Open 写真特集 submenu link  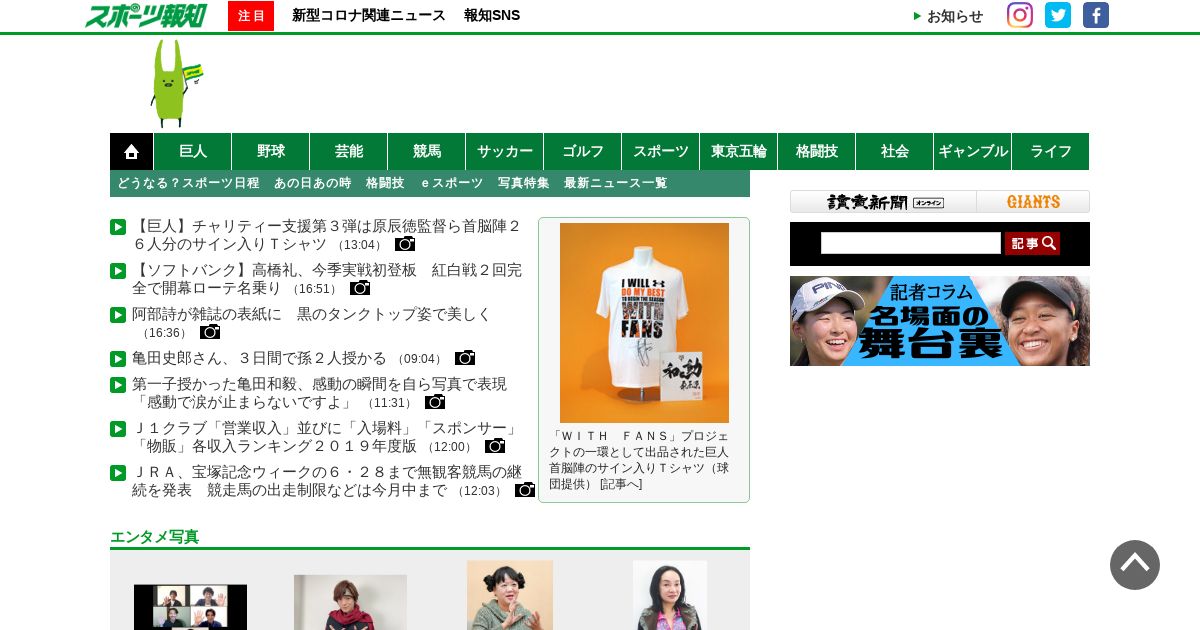pos(524,183)
